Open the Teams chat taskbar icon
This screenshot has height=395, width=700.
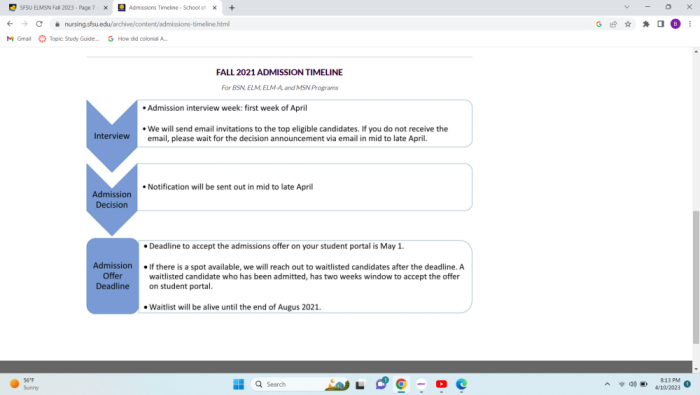(x=381, y=384)
